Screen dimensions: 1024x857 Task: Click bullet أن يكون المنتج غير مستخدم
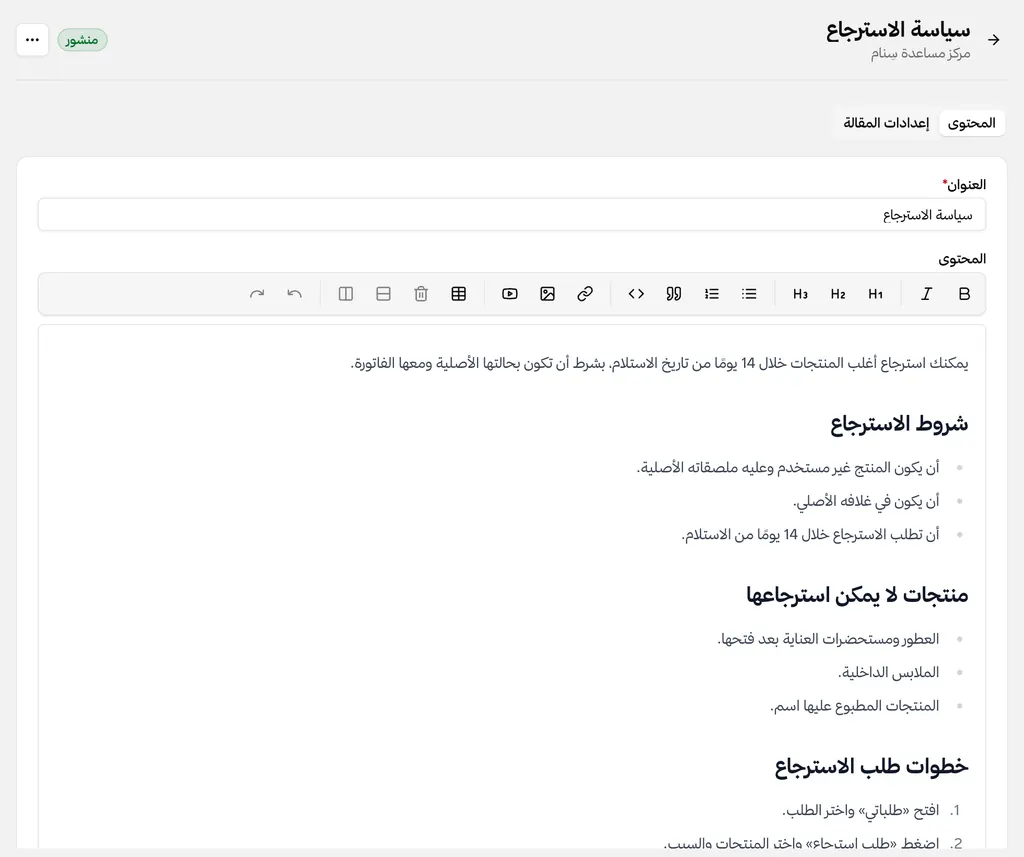pyautogui.click(x=788, y=468)
